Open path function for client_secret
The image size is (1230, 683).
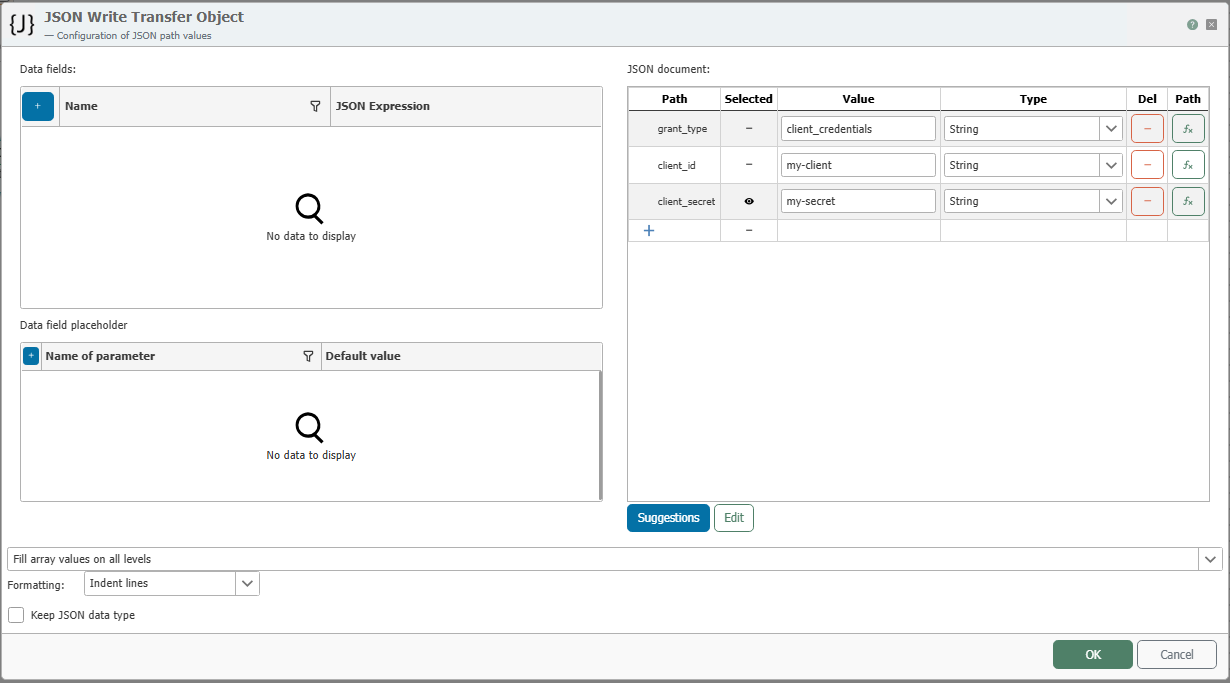tap(1188, 201)
